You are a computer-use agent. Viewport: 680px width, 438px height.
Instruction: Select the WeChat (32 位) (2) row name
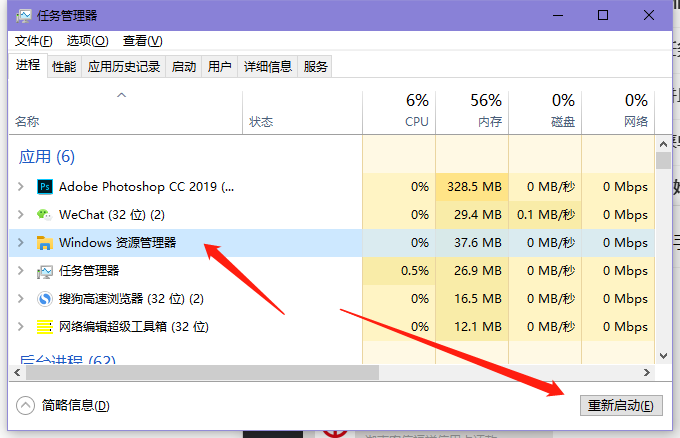point(112,215)
